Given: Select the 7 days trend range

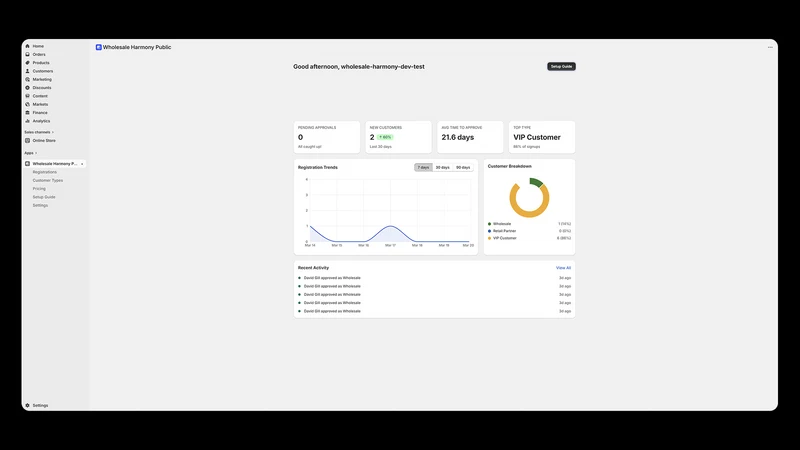Looking at the screenshot, I should pos(423,167).
